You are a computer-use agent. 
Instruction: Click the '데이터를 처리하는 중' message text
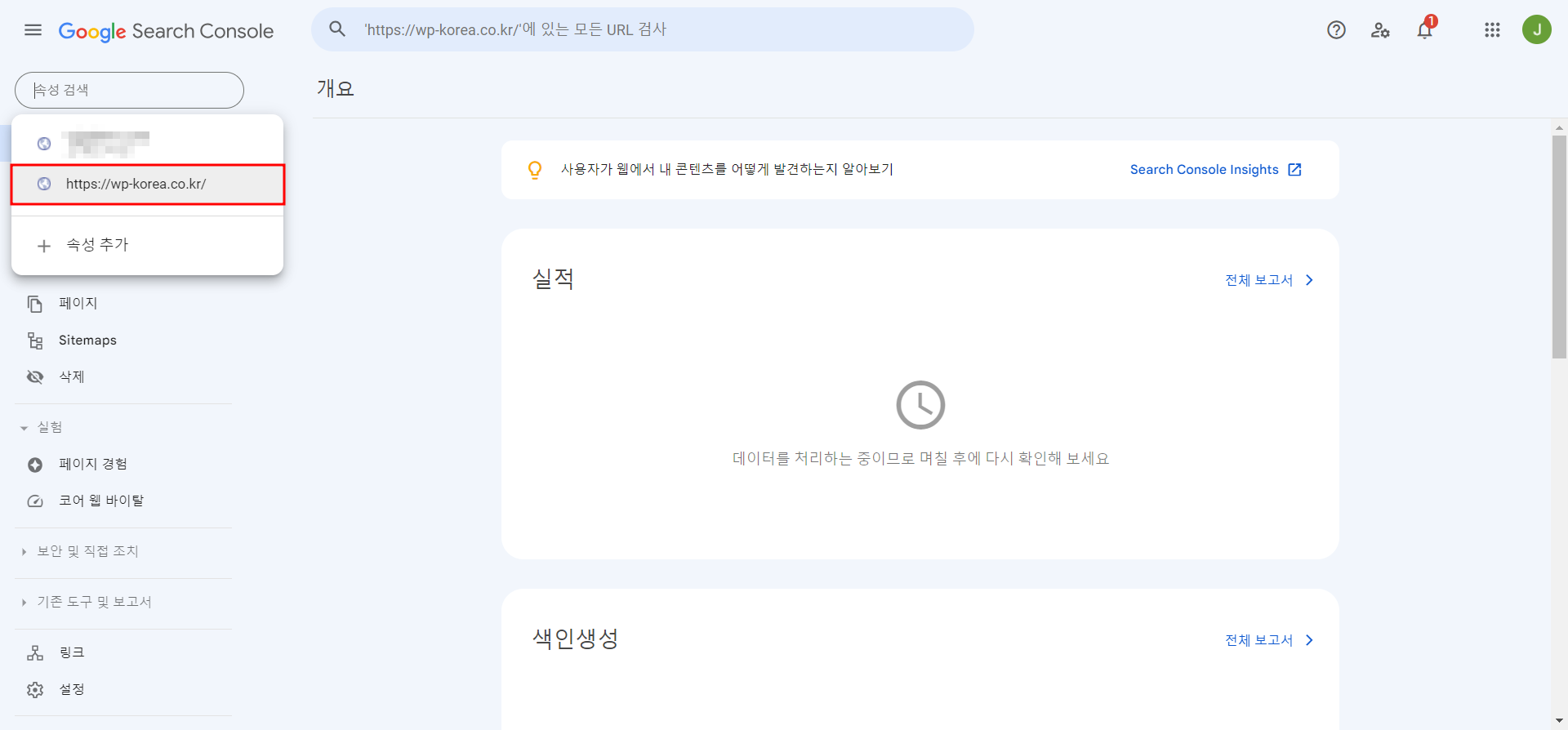tap(920, 459)
